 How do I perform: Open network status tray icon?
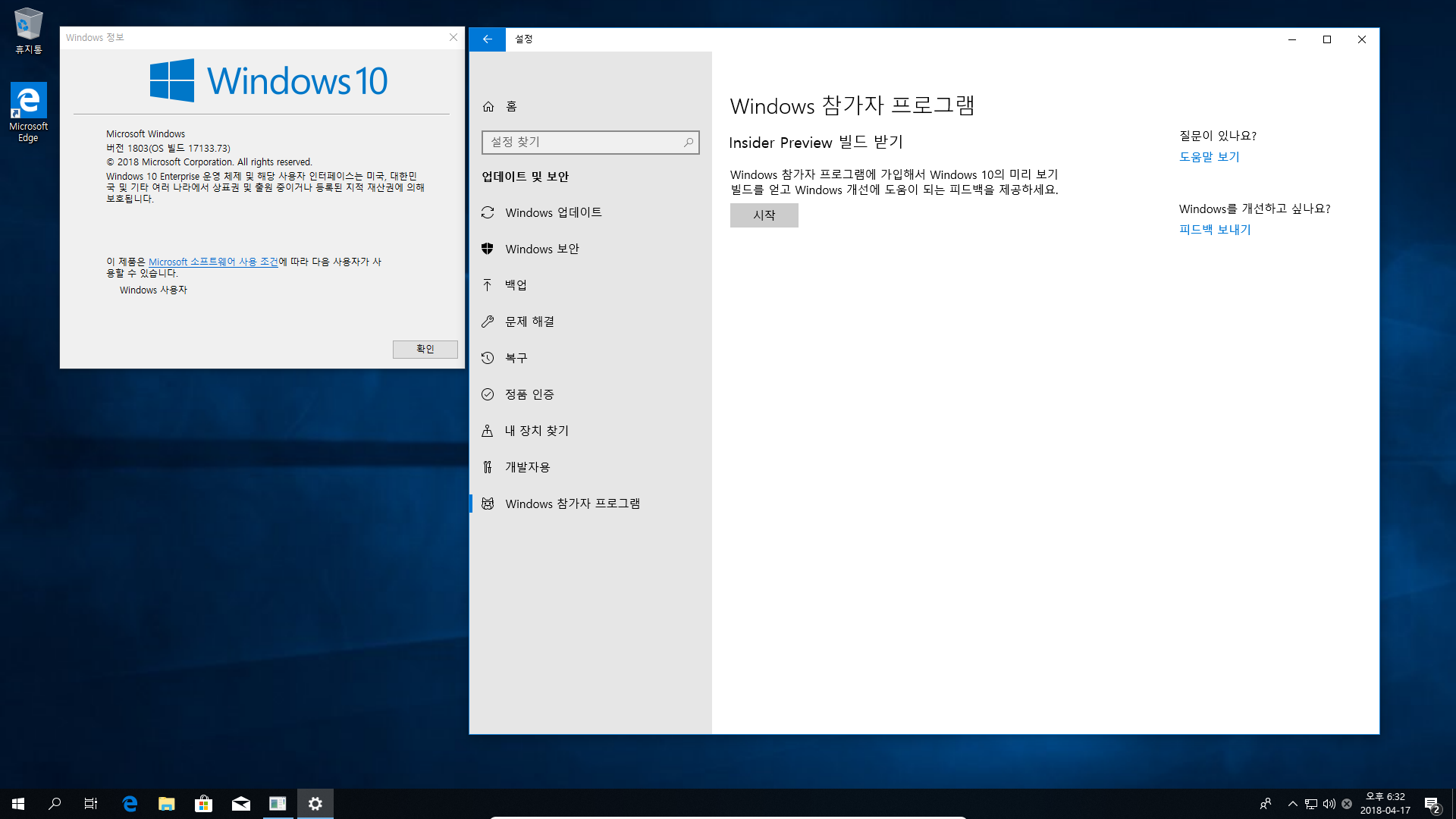(x=1311, y=804)
